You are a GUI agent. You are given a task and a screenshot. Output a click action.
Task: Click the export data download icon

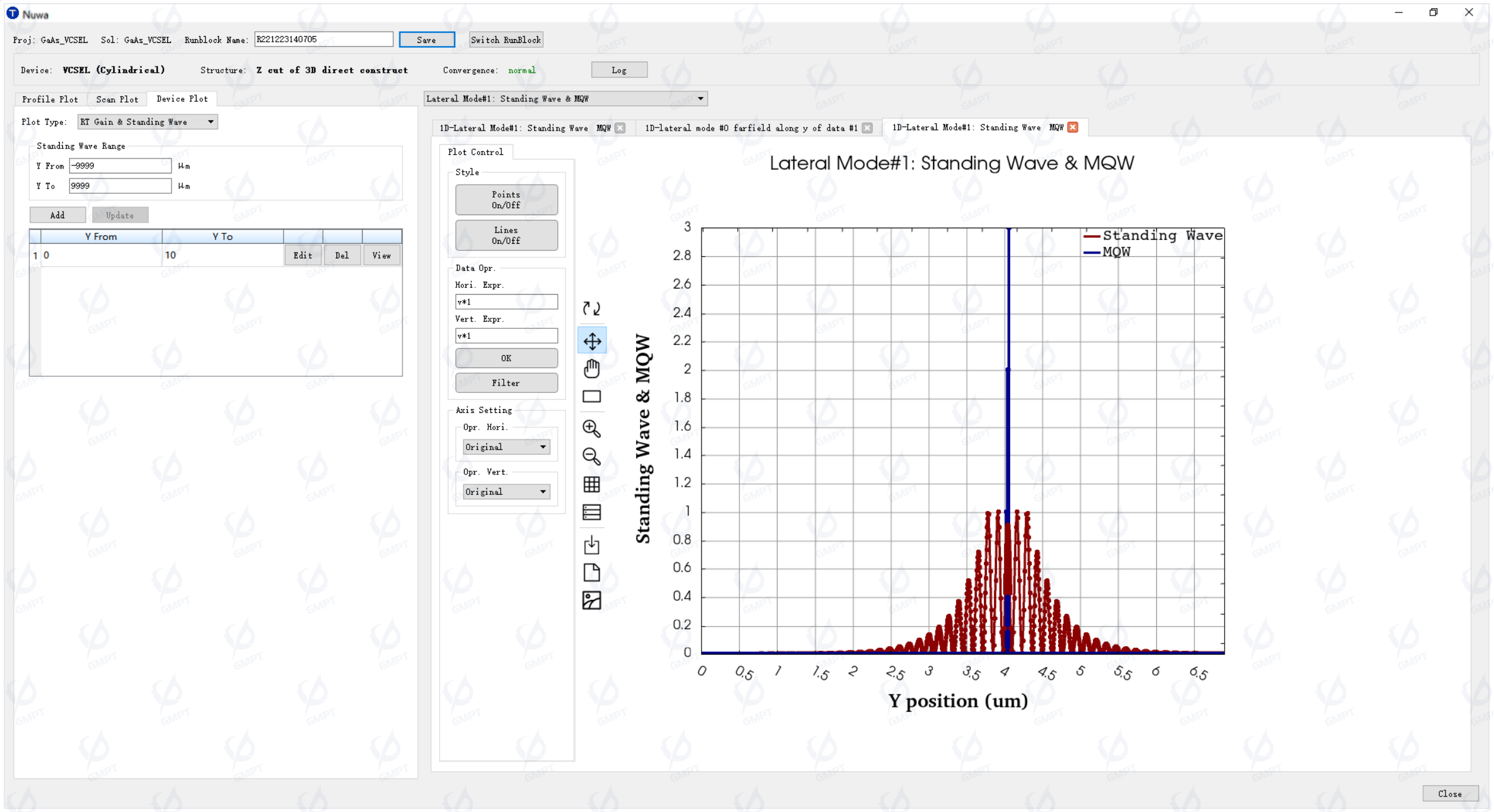[x=592, y=545]
